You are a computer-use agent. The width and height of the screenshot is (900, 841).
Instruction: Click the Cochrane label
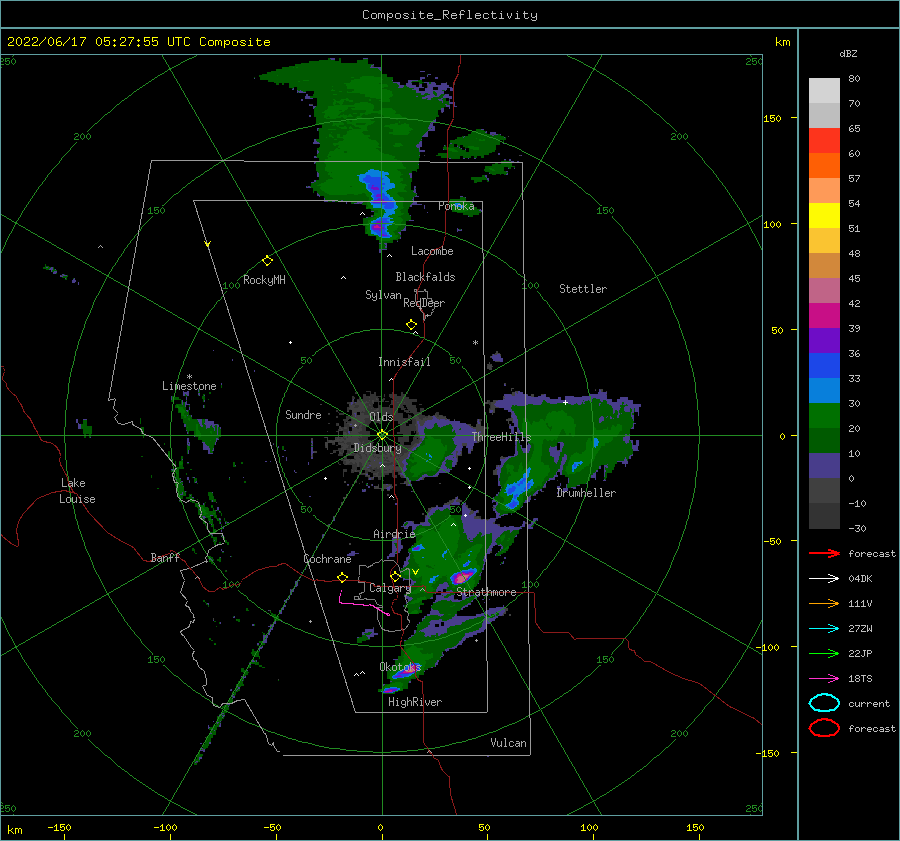[x=327, y=559]
